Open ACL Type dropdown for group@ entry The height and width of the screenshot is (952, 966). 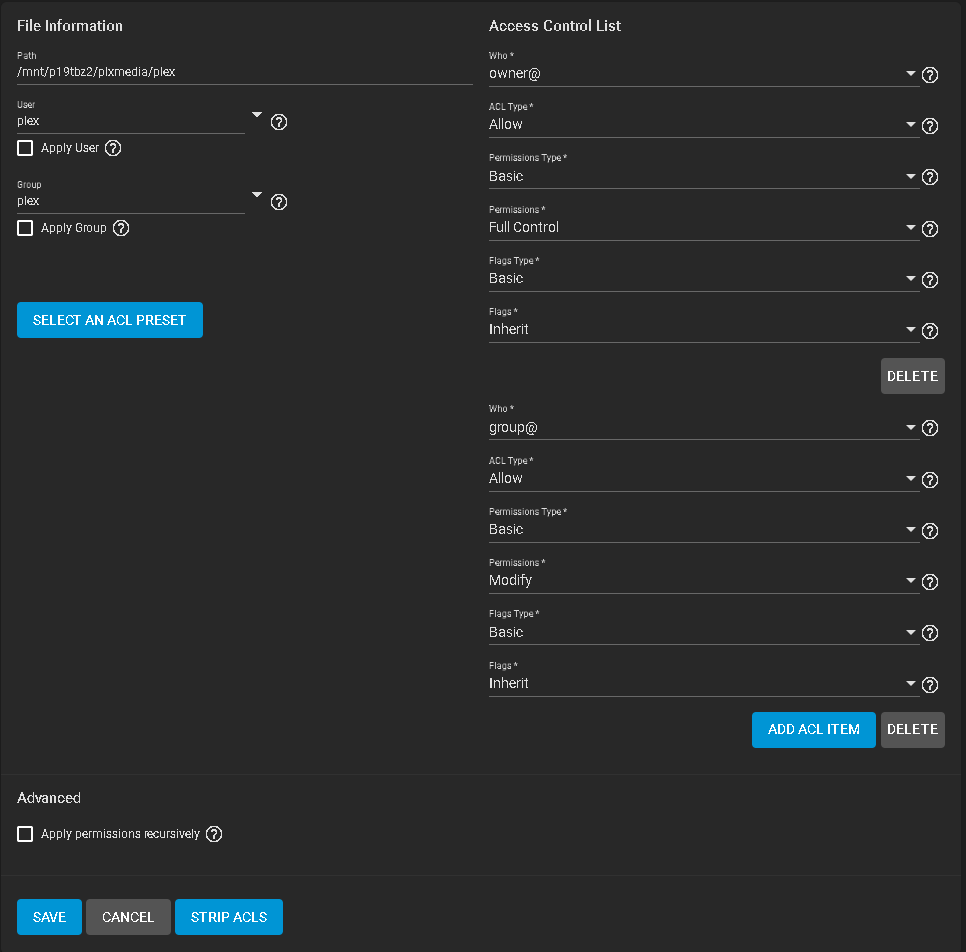(704, 478)
